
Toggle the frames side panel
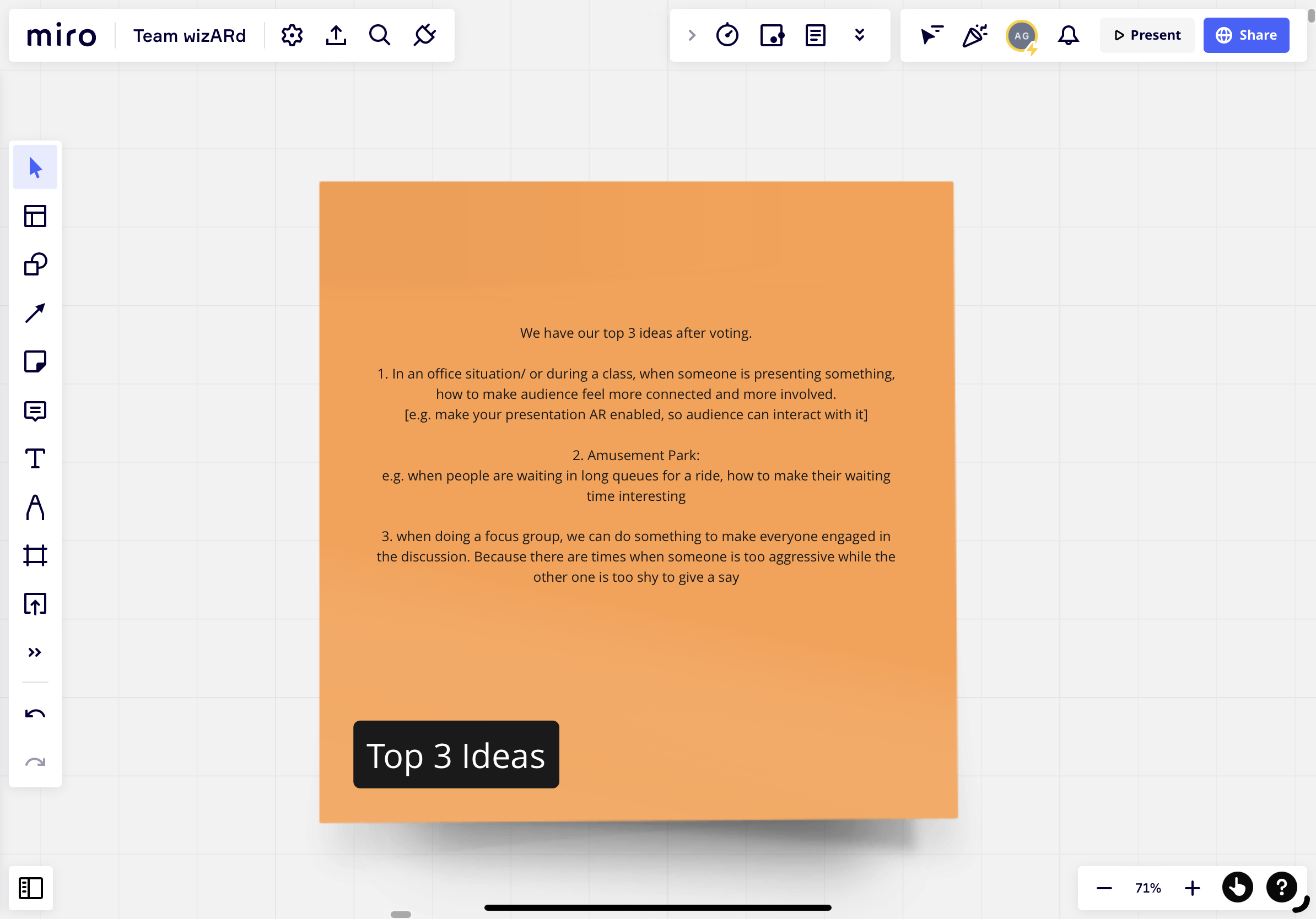pyautogui.click(x=31, y=888)
